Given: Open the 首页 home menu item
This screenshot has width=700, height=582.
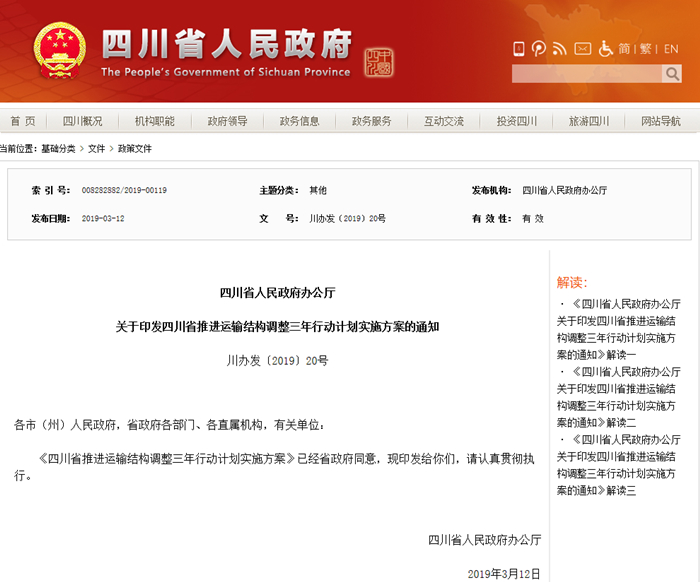Looking at the screenshot, I should (x=23, y=121).
